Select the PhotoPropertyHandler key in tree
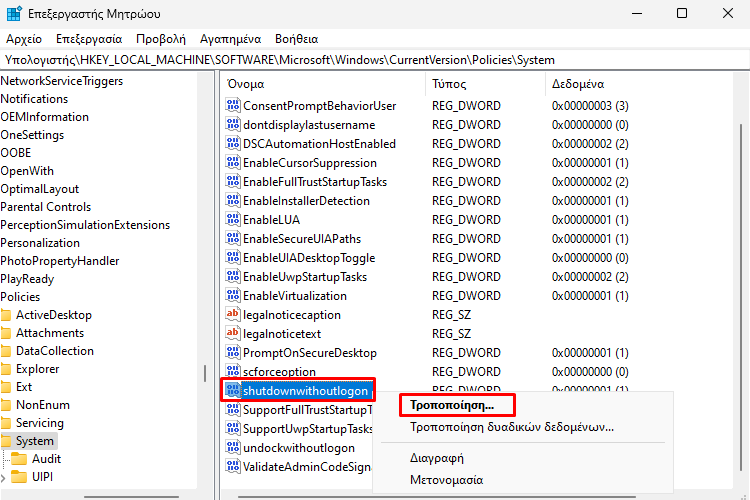This screenshot has height=500, width=750. click(60, 261)
